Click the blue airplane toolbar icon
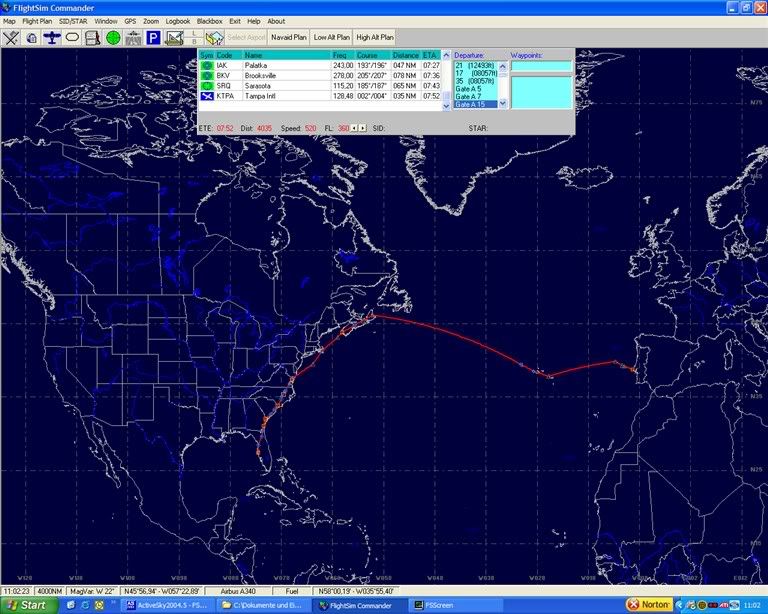Viewport: 768px width, 614px height. click(x=52, y=37)
